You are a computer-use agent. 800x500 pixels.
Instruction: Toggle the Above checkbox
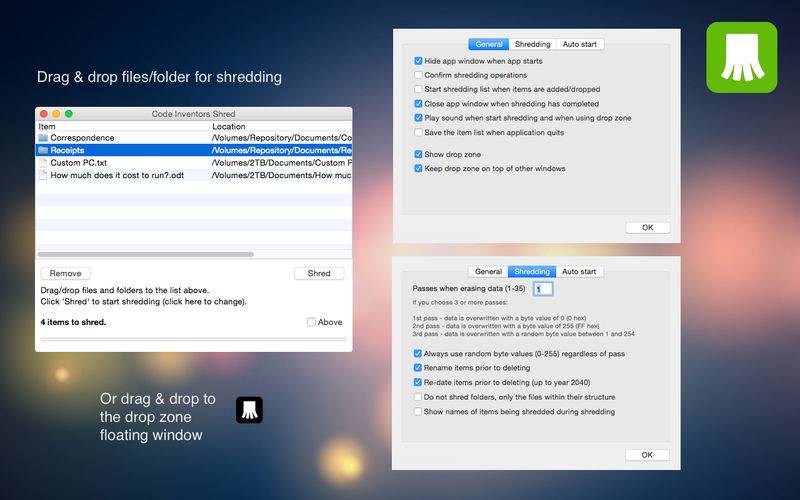coord(311,322)
